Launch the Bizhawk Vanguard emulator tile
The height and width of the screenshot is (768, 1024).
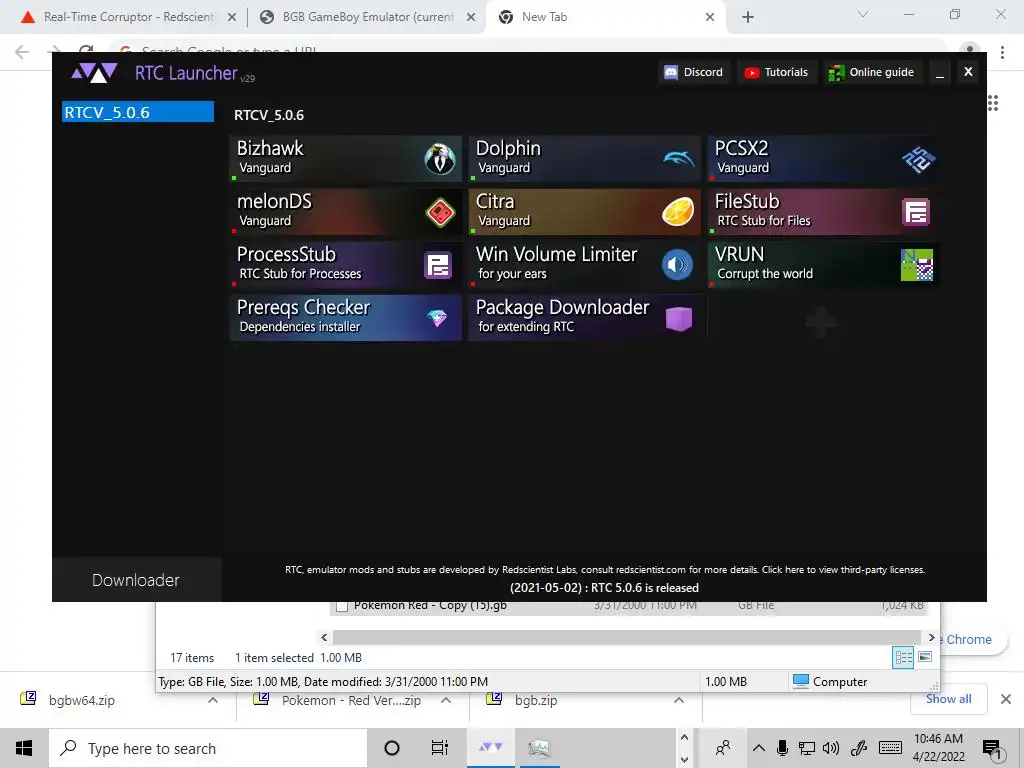click(345, 159)
